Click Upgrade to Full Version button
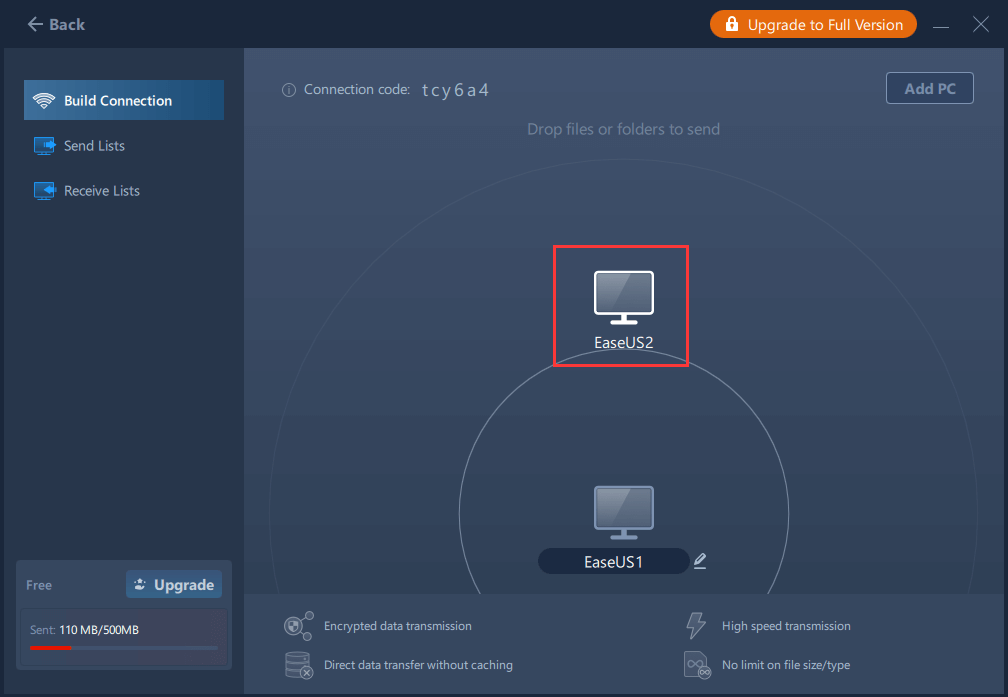The width and height of the screenshot is (1008, 697). 813,24
